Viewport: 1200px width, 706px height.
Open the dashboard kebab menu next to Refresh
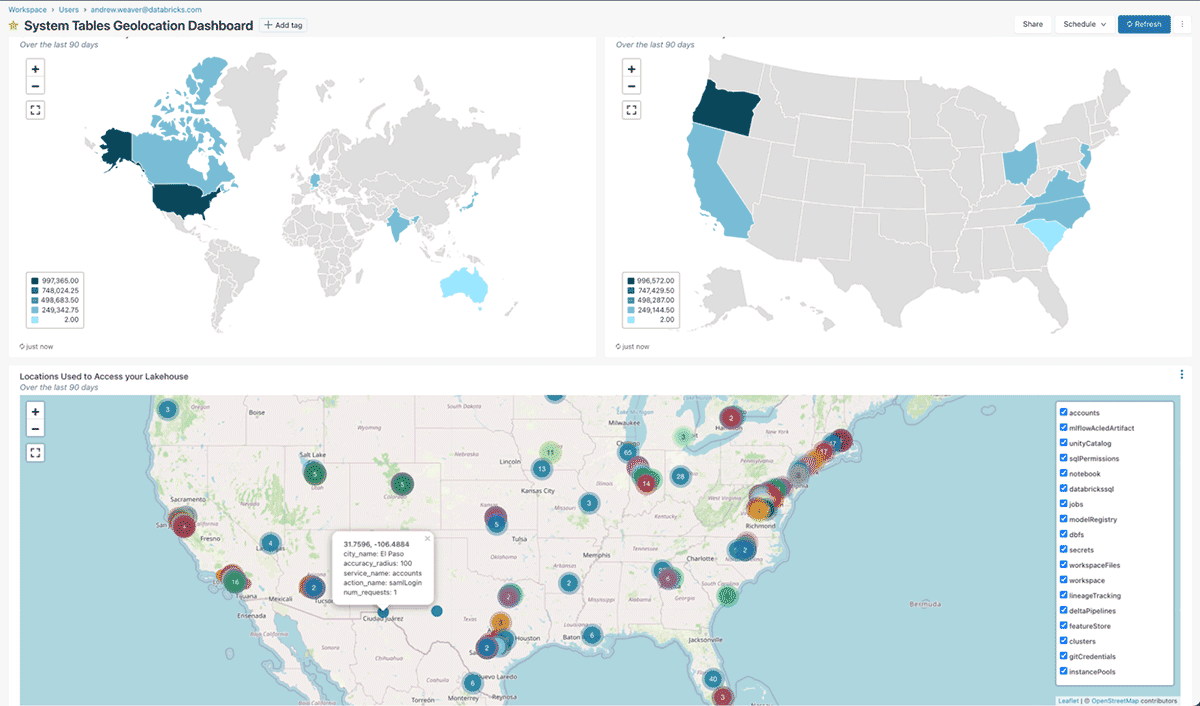[x=1182, y=24]
